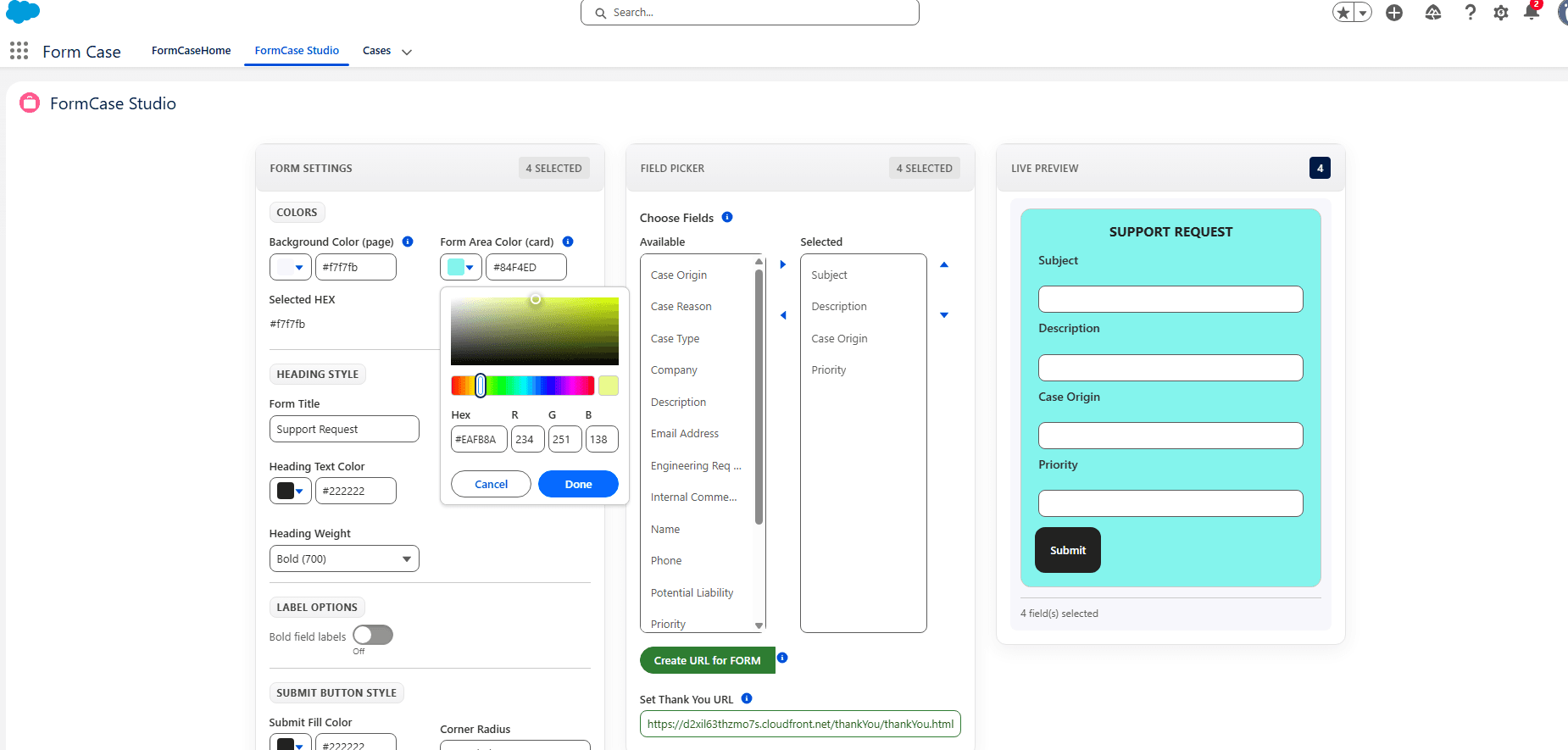Show info for Form Area Color (card)
This screenshot has width=1568, height=750.
tap(568, 242)
